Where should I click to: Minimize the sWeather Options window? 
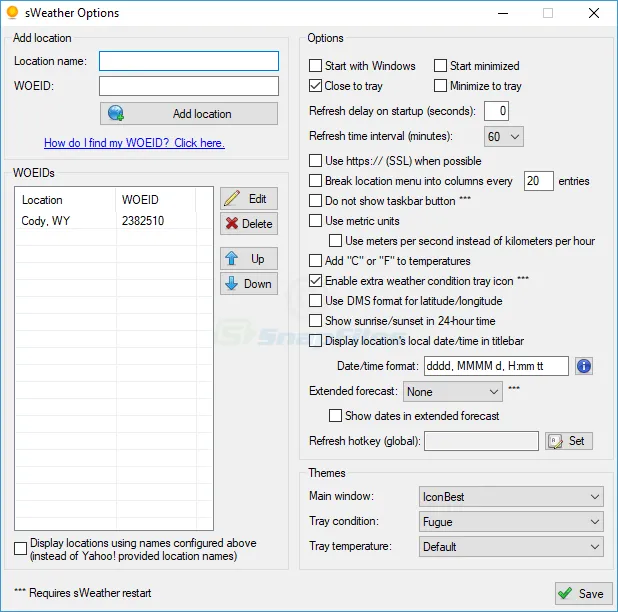(x=503, y=13)
